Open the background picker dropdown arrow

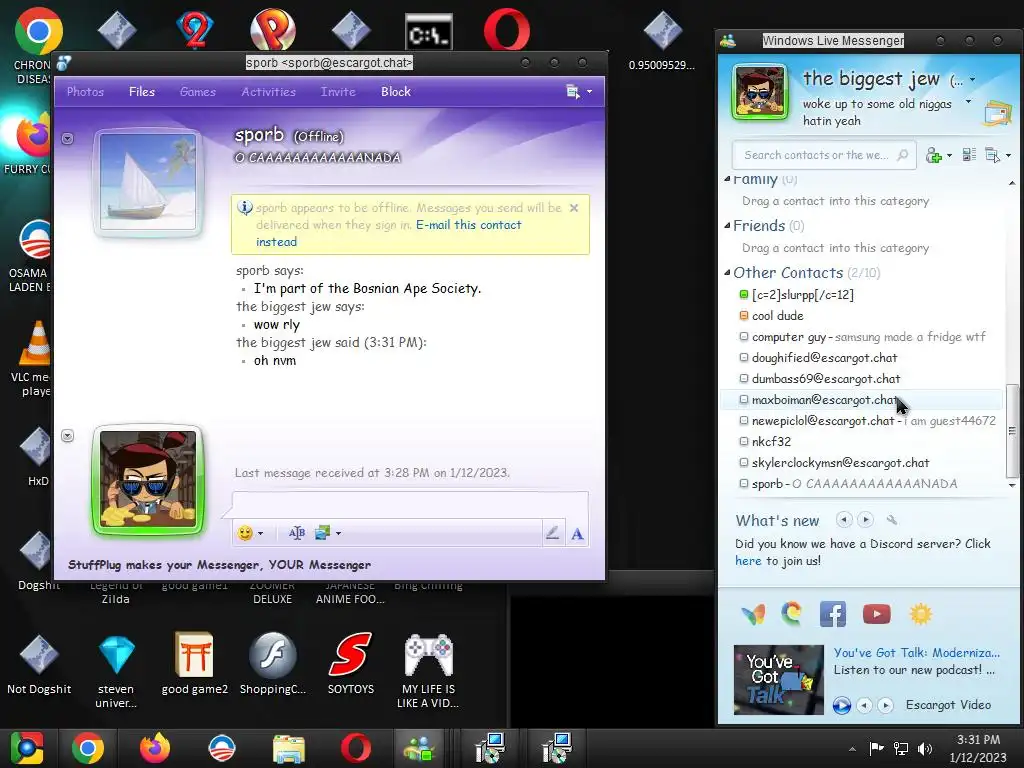(338, 534)
